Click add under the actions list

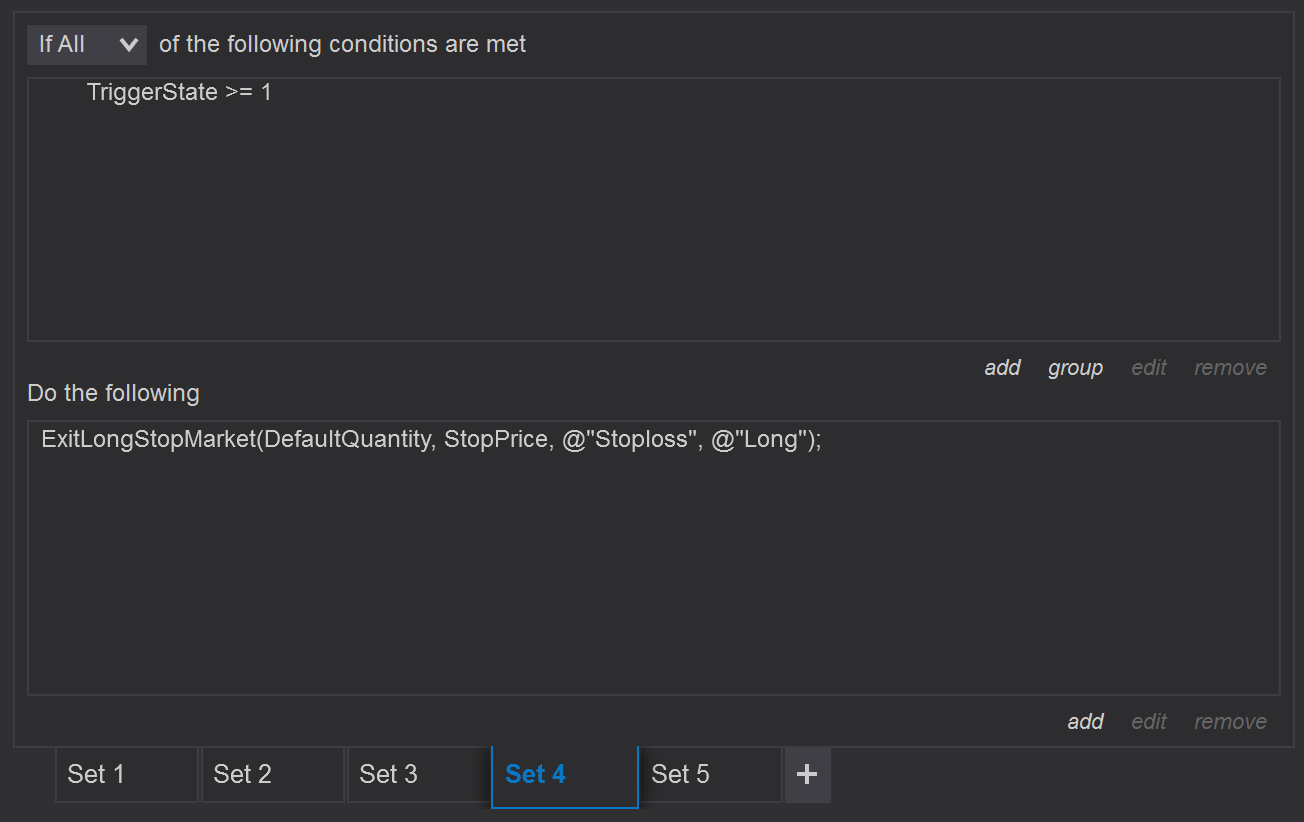tap(1085, 722)
